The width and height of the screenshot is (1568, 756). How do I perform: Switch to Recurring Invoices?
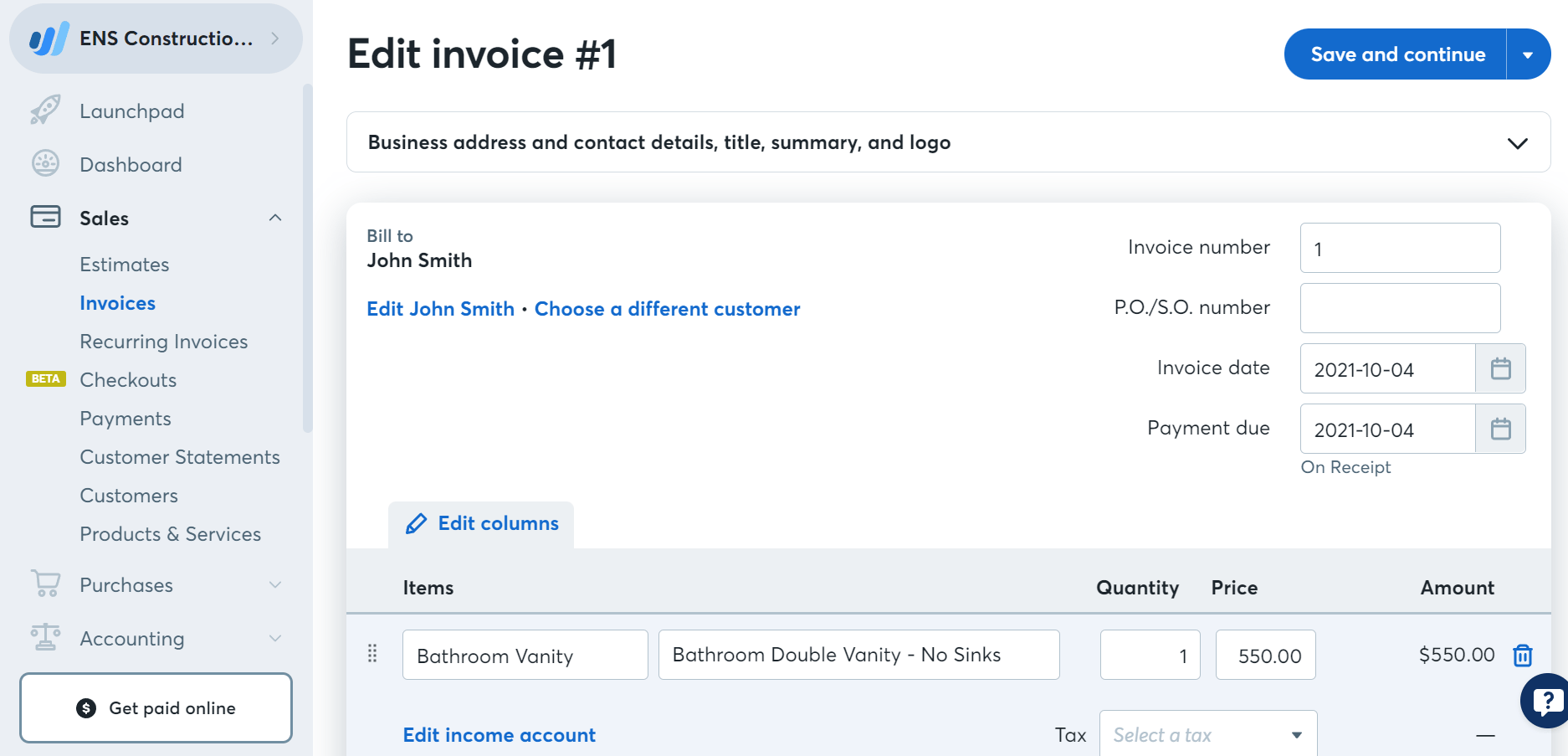(164, 341)
